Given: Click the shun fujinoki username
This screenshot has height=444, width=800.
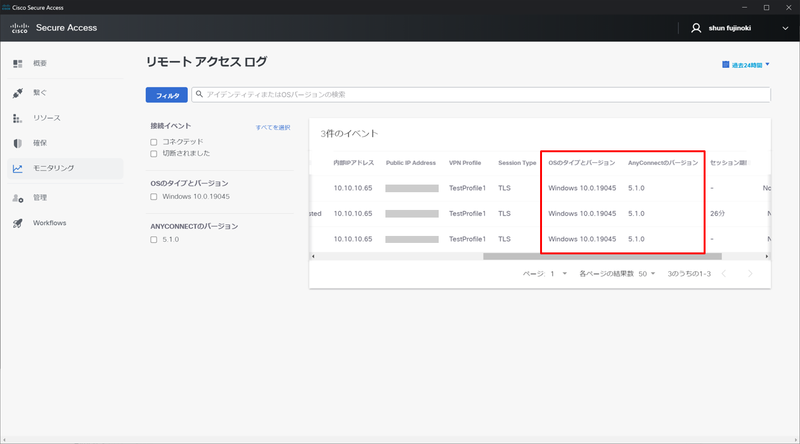Looking at the screenshot, I should point(730,28).
